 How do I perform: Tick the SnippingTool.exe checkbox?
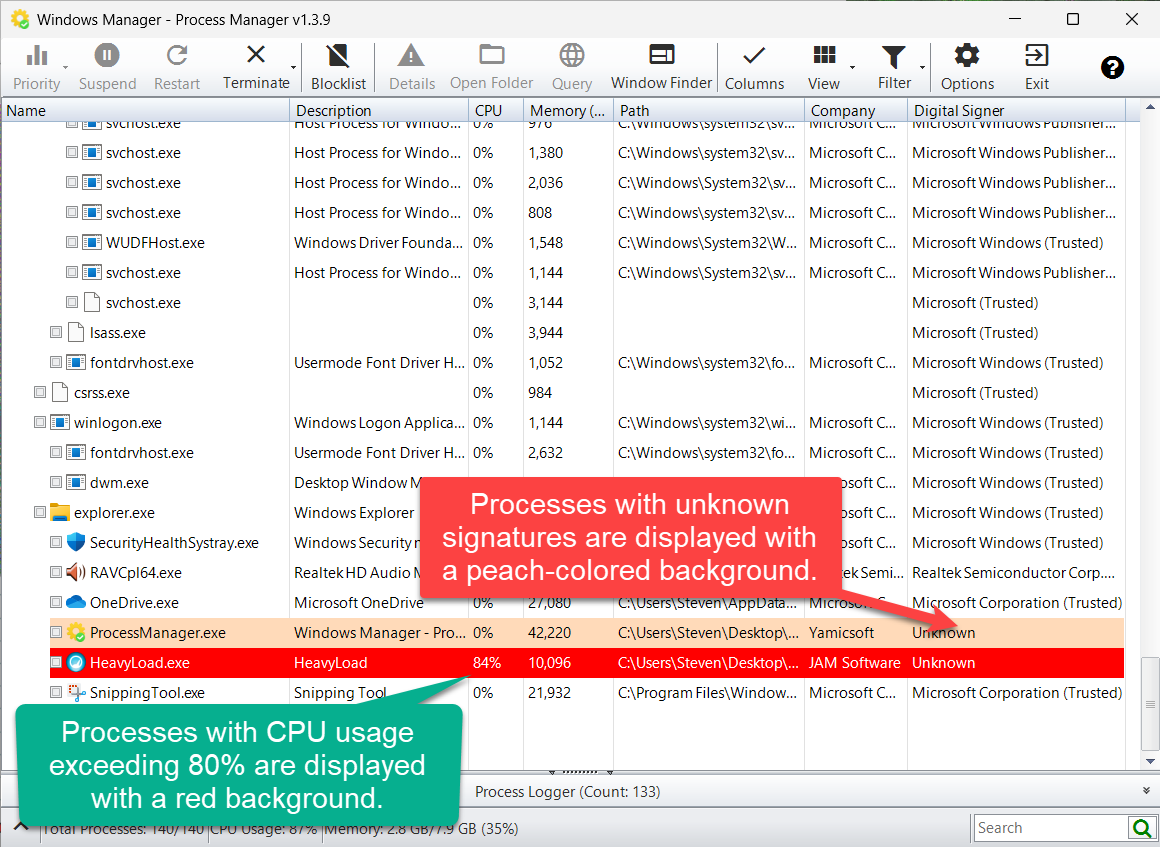[56, 692]
